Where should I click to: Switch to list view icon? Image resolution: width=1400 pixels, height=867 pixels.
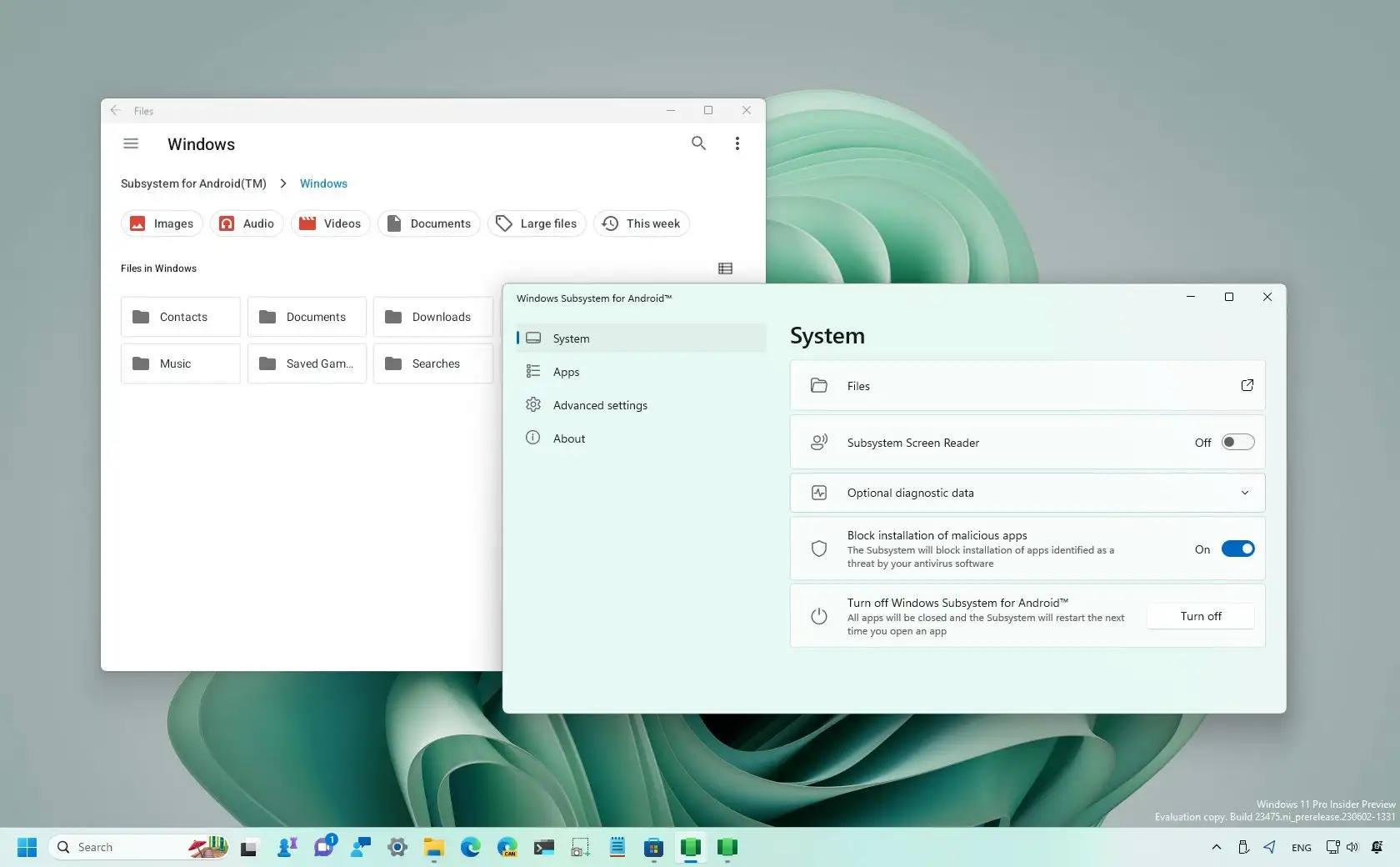[x=725, y=268]
